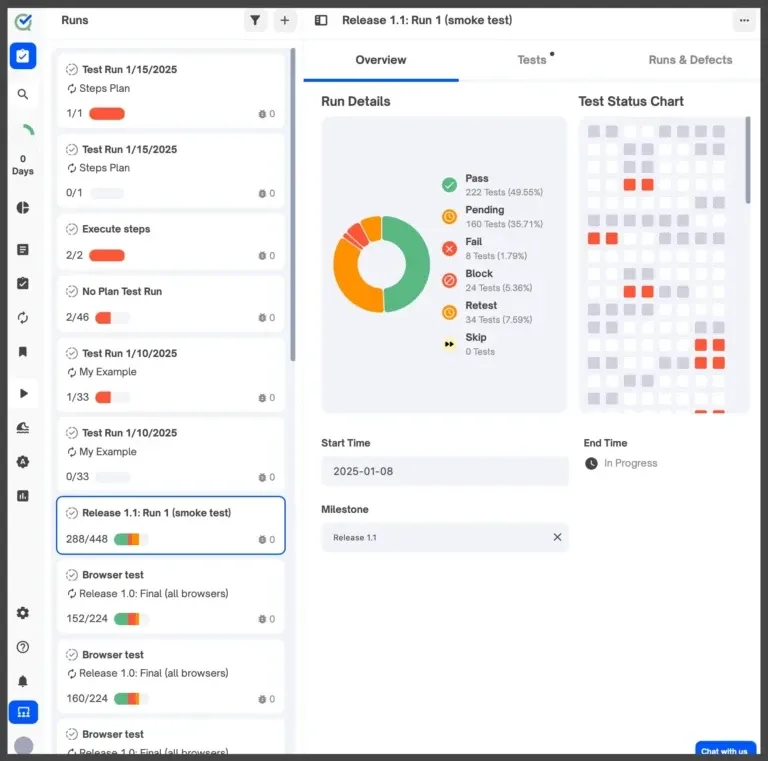The width and height of the screenshot is (768, 761).
Task: Click My Example plan link under 1/33 run
Action: pyautogui.click(x=108, y=372)
